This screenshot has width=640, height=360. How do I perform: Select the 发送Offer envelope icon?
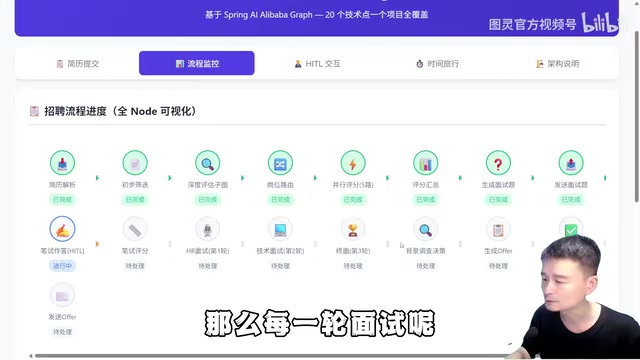pyautogui.click(x=62, y=295)
